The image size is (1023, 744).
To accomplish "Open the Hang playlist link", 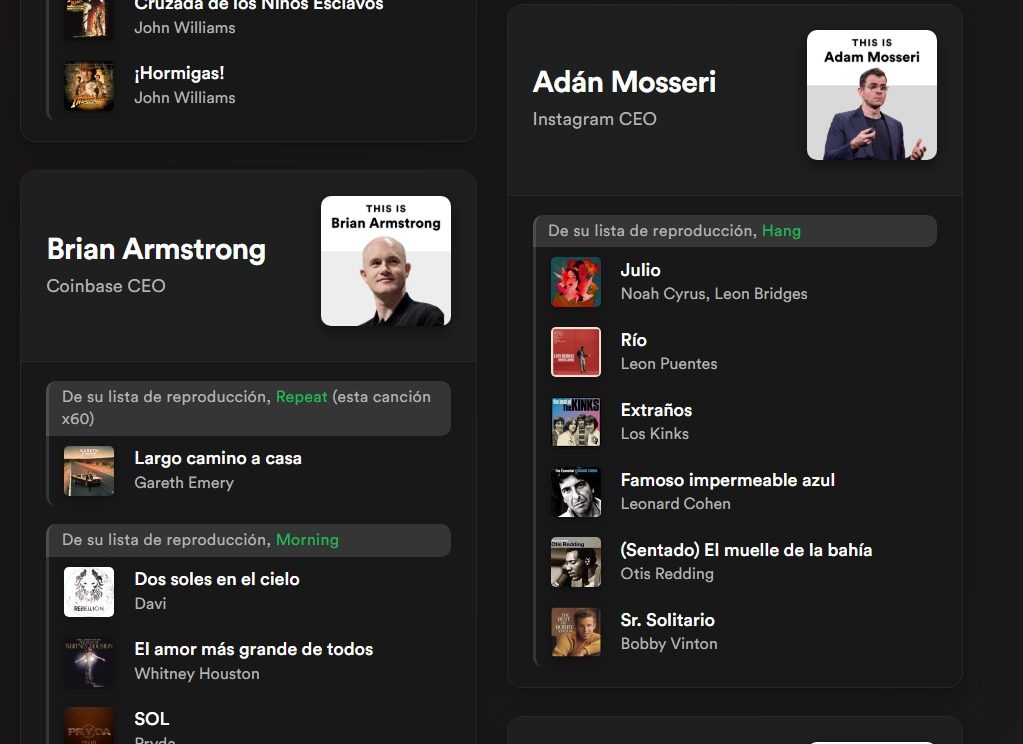I will [781, 231].
